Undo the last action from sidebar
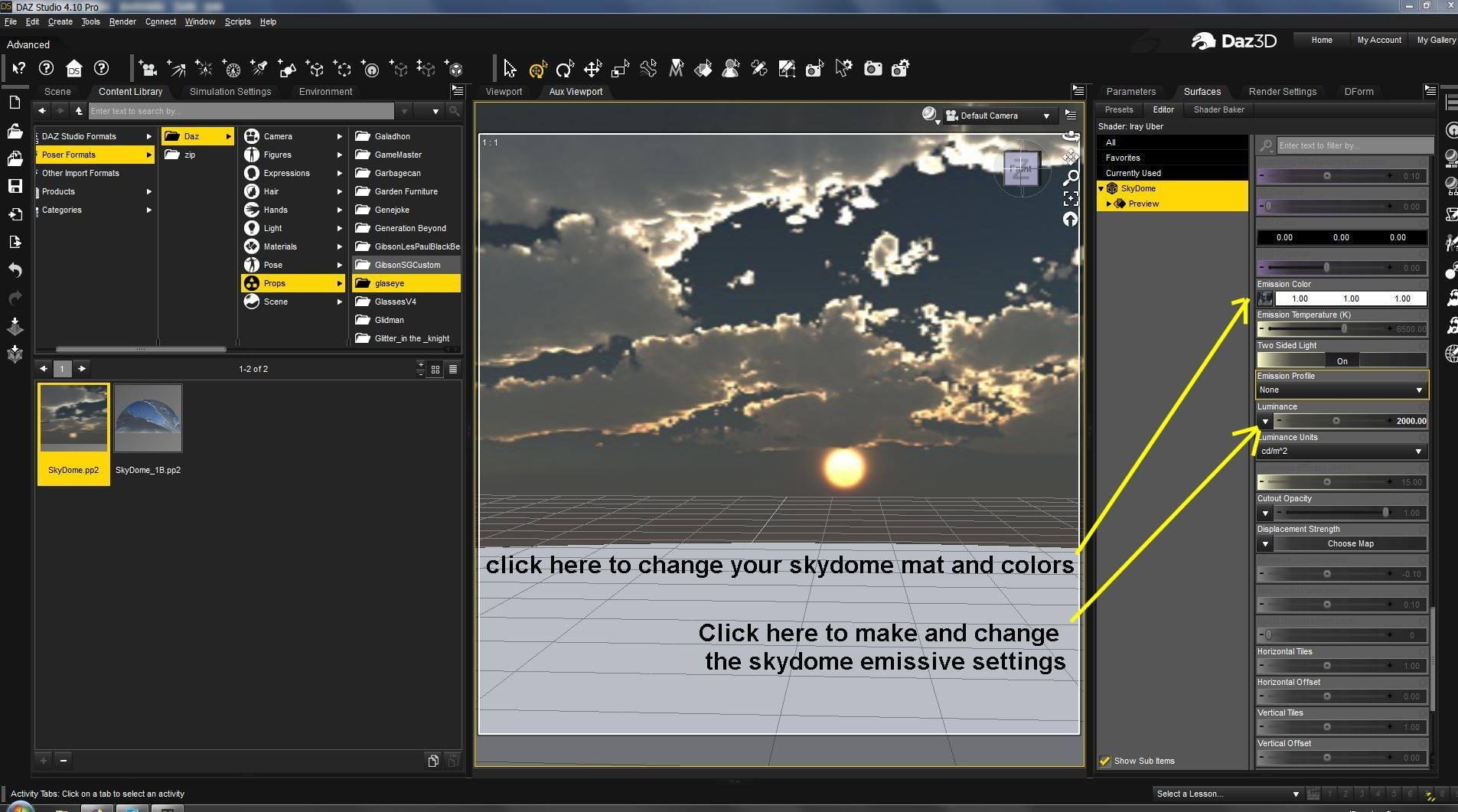The image size is (1458, 812). 15,270
